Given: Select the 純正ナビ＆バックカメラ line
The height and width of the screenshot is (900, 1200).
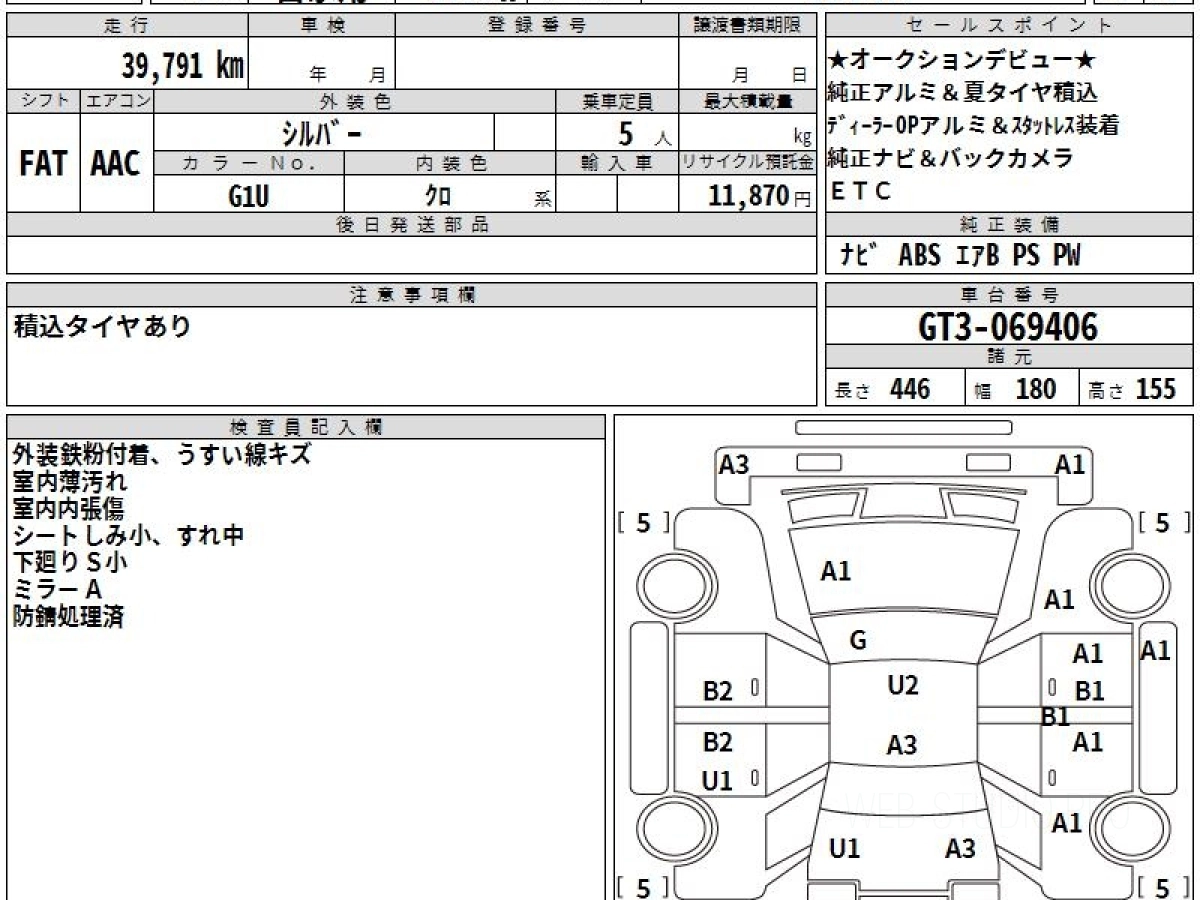Looking at the screenshot, I should (950, 158).
